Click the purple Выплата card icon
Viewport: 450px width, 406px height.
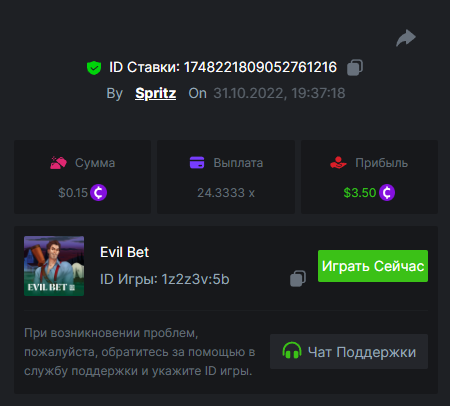coord(197,163)
